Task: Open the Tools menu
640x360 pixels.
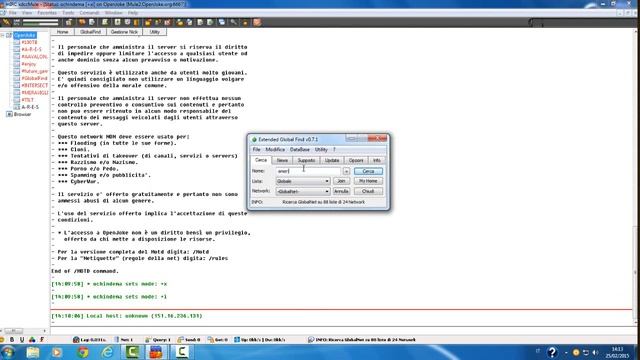Action: pos(68,13)
